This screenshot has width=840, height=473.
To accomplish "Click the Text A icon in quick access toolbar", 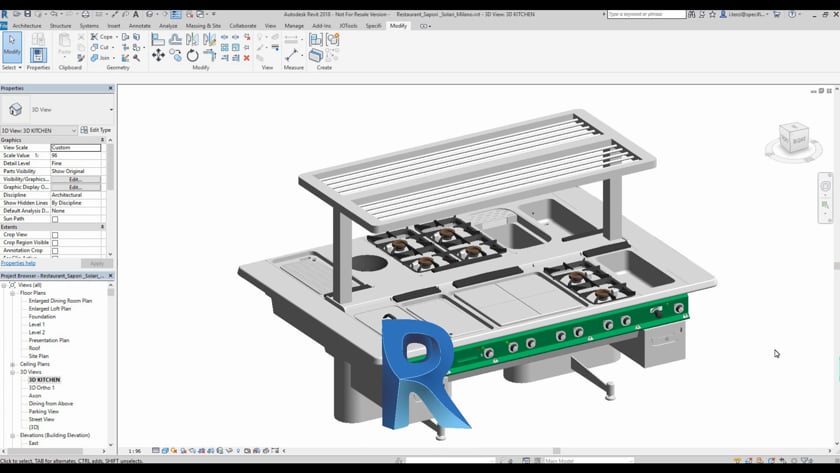I will click(x=136, y=14).
